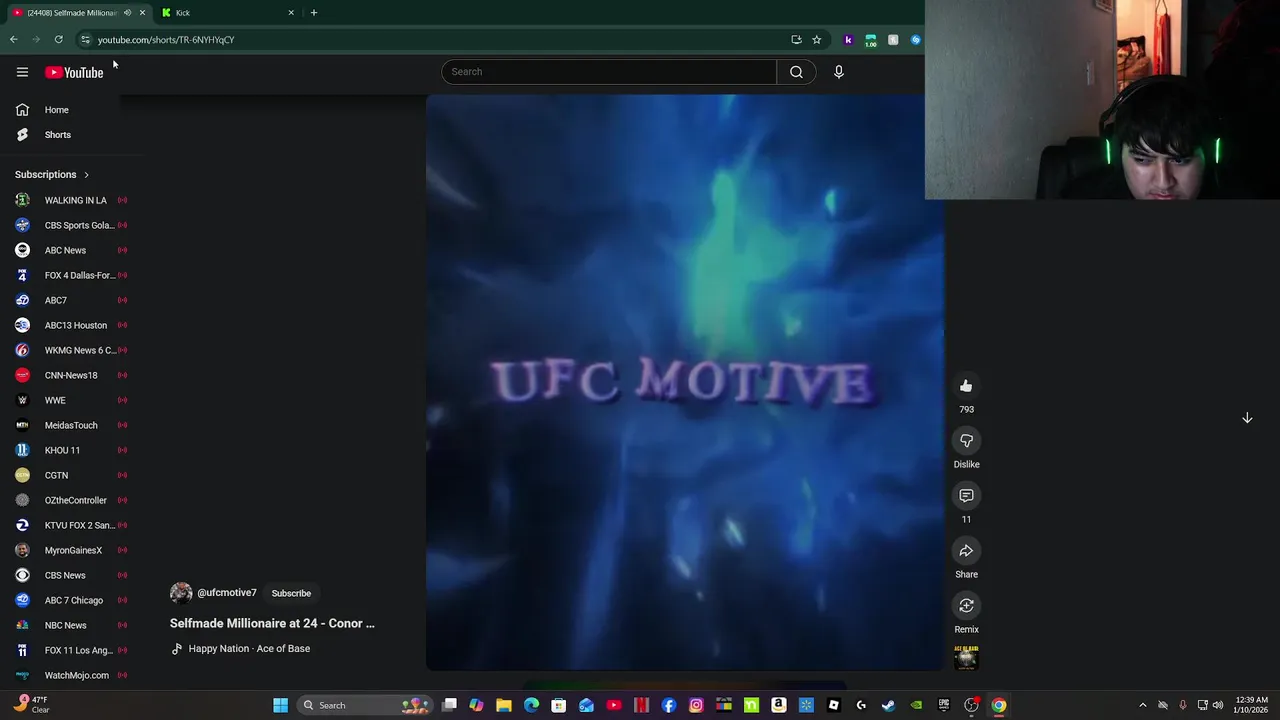Open the NBC News subscription
This screenshot has height=720, width=1280.
coord(70,625)
